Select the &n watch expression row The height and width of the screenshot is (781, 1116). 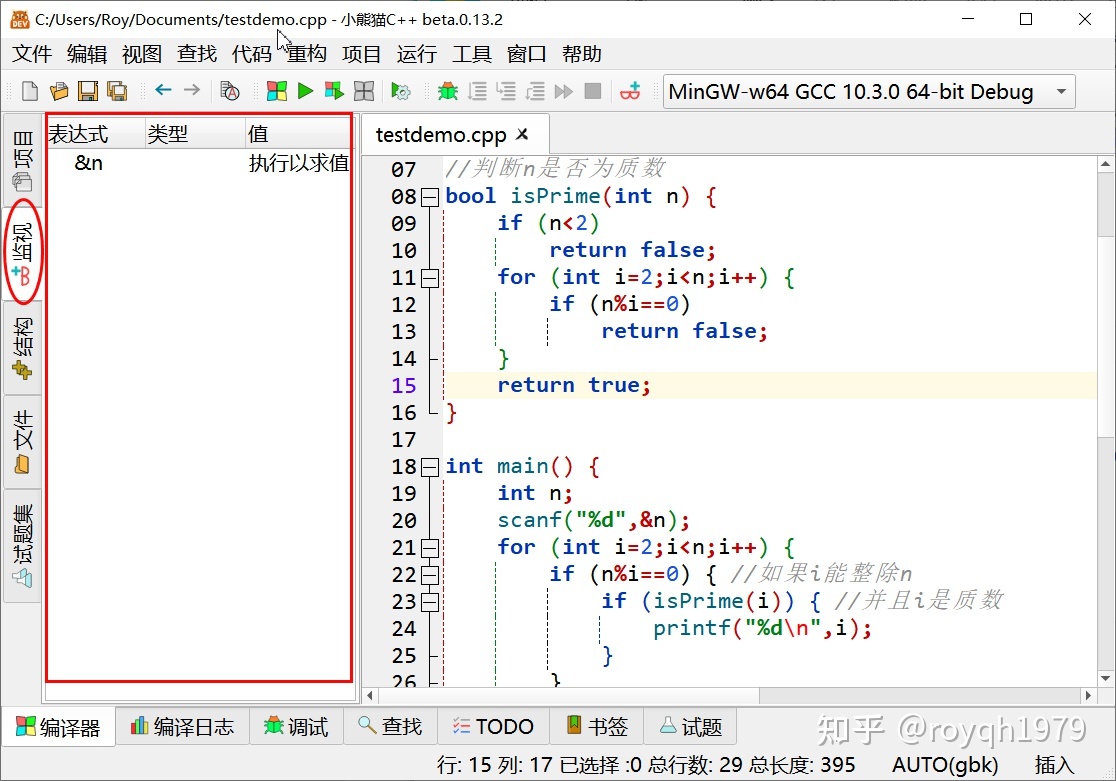(199, 163)
